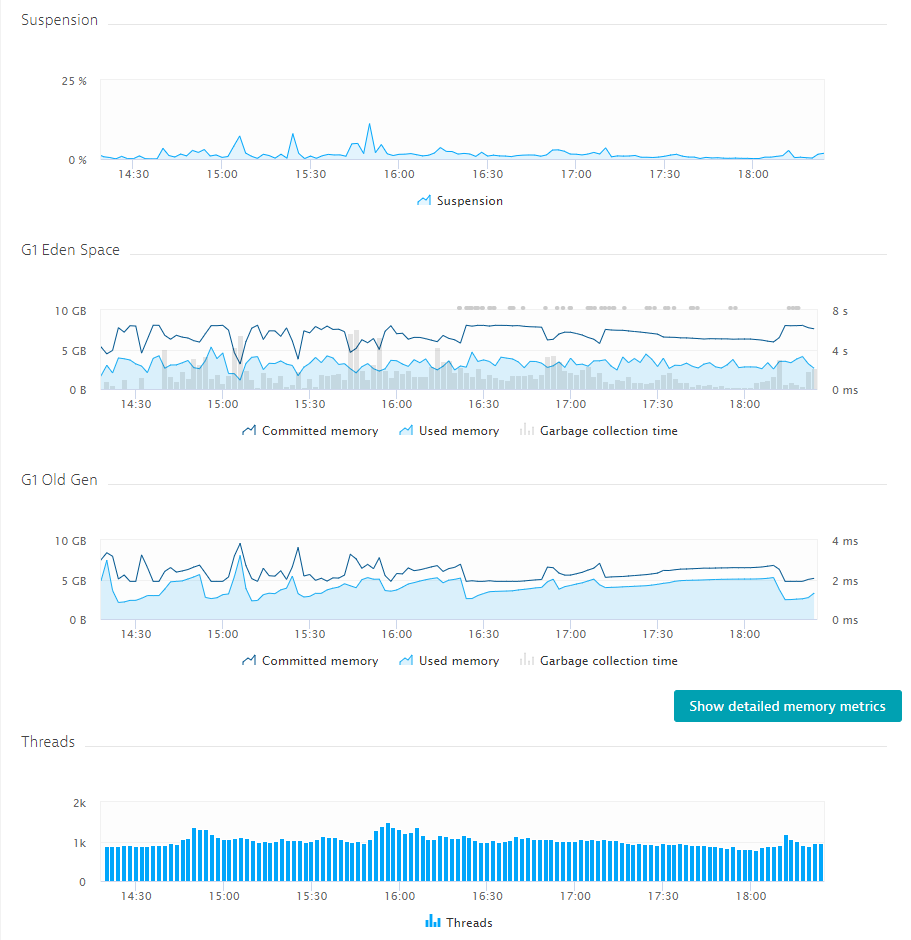Viewport: 911px width, 940px height.
Task: Click the Threads bar chart legend icon
Action: click(434, 921)
